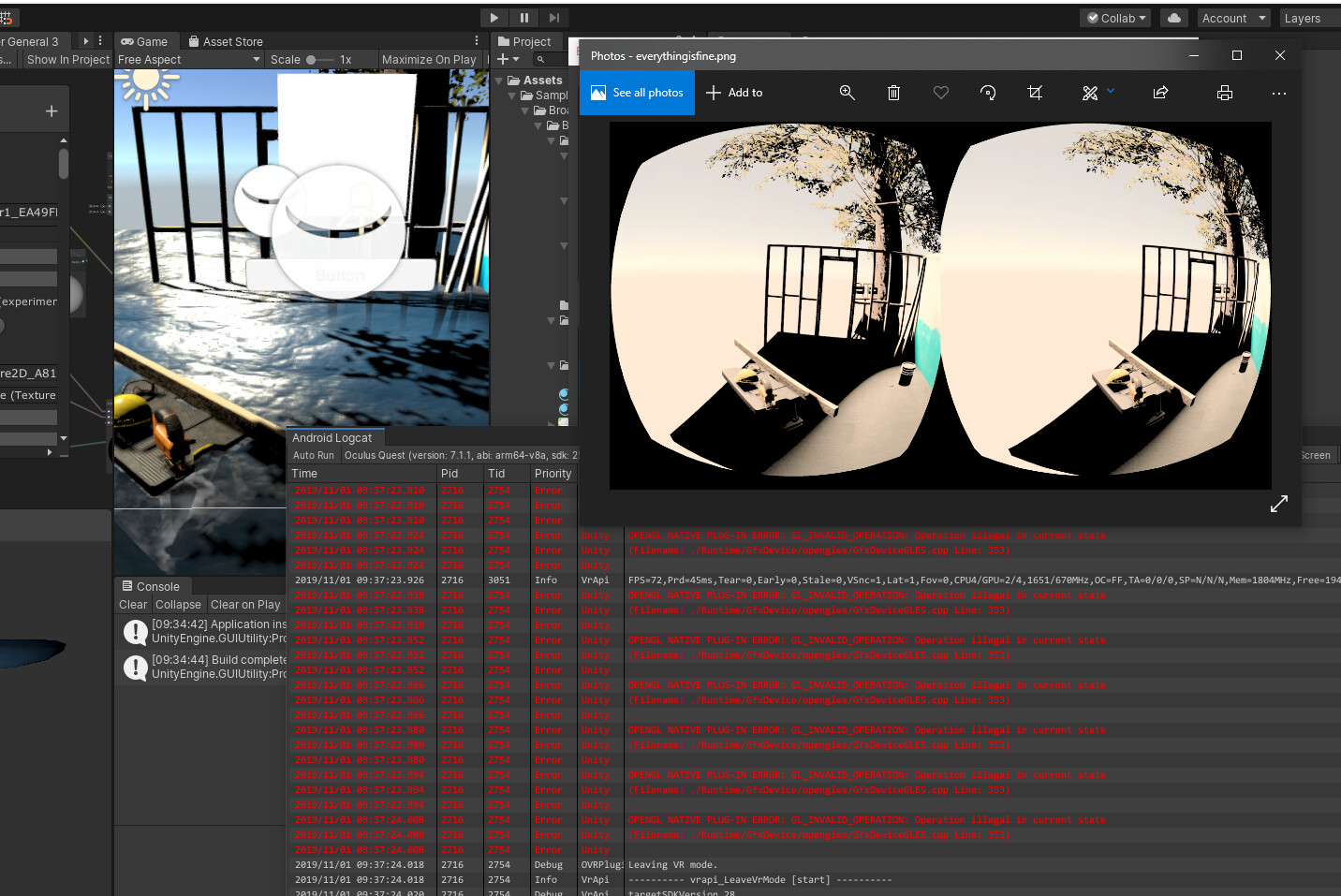Open the Account dropdown
Viewport: 1341px width, 896px height.
click(x=1232, y=17)
